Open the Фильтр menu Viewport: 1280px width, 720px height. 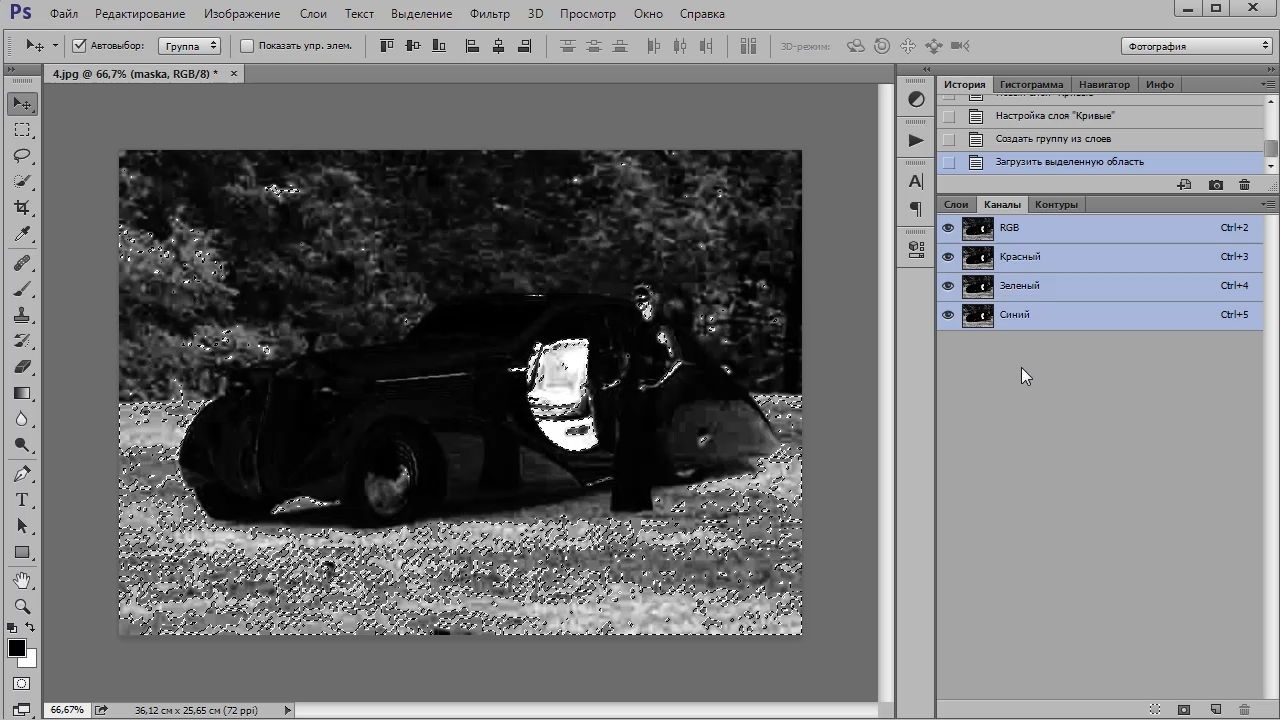click(x=489, y=14)
